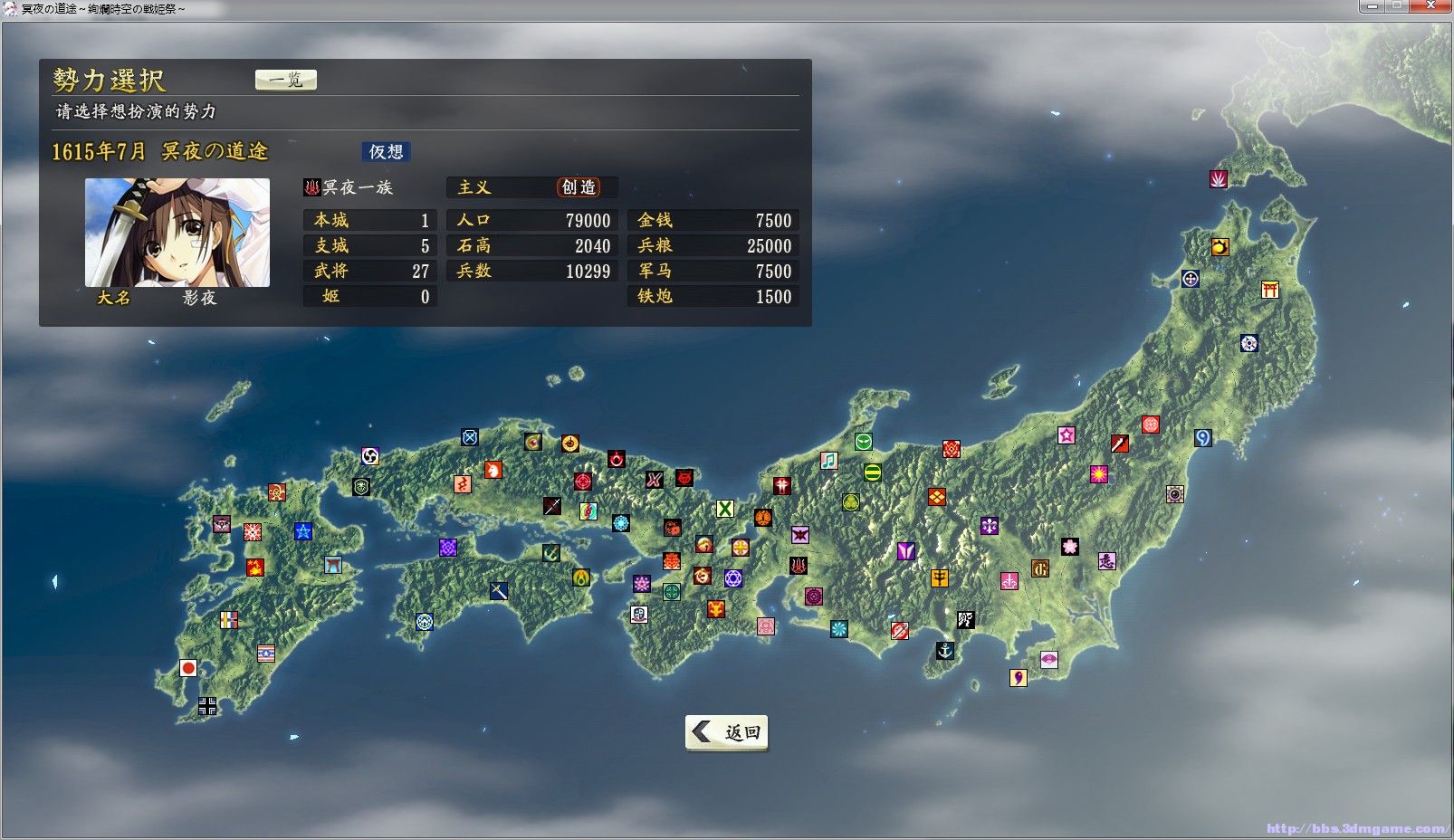Select the green X on white emblem

725,509
